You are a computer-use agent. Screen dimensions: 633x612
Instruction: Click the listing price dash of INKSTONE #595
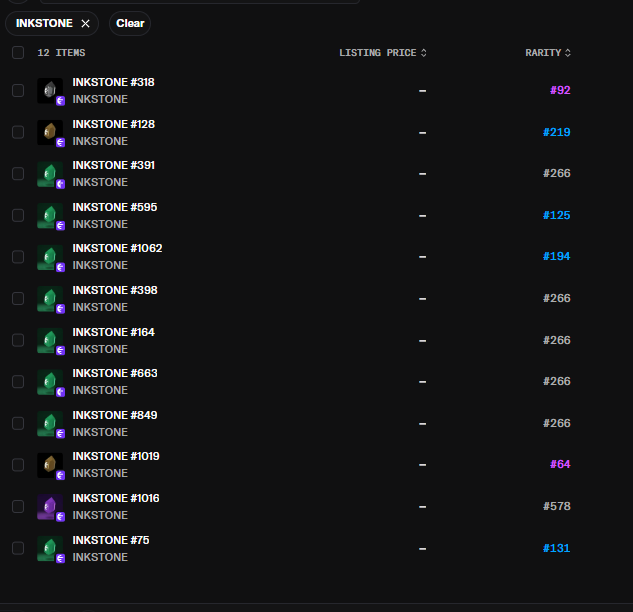click(x=422, y=216)
